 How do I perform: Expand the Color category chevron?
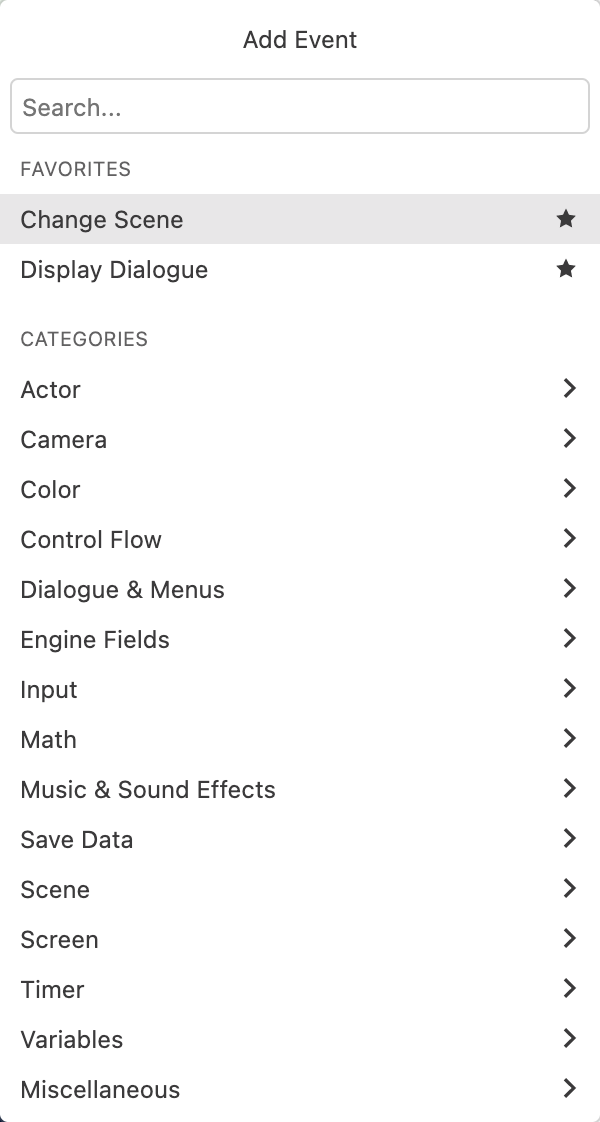tap(569, 489)
